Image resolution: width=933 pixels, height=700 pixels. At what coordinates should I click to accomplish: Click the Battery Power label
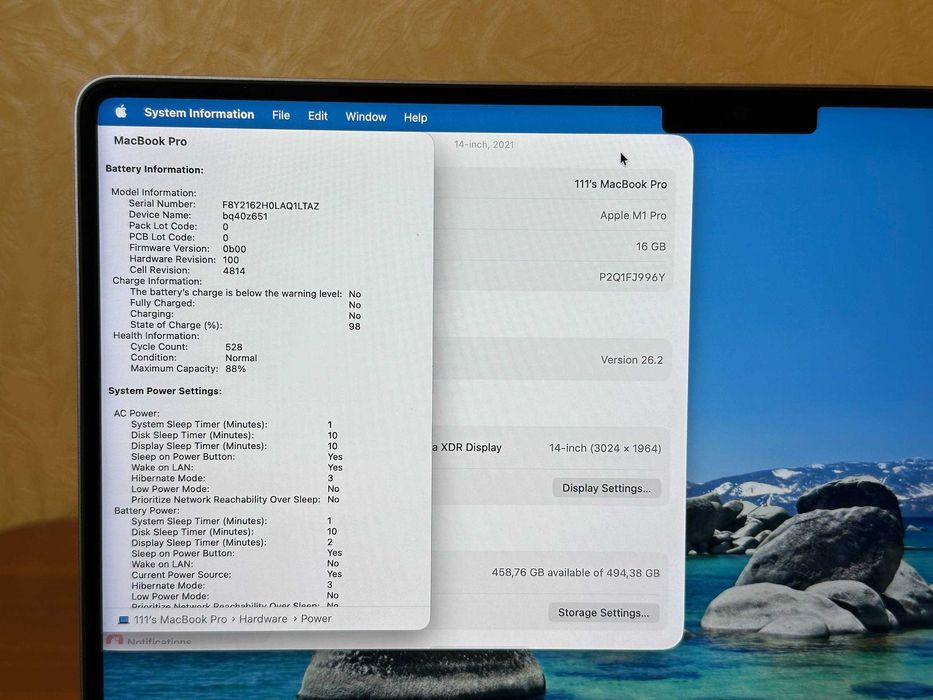coord(147,511)
